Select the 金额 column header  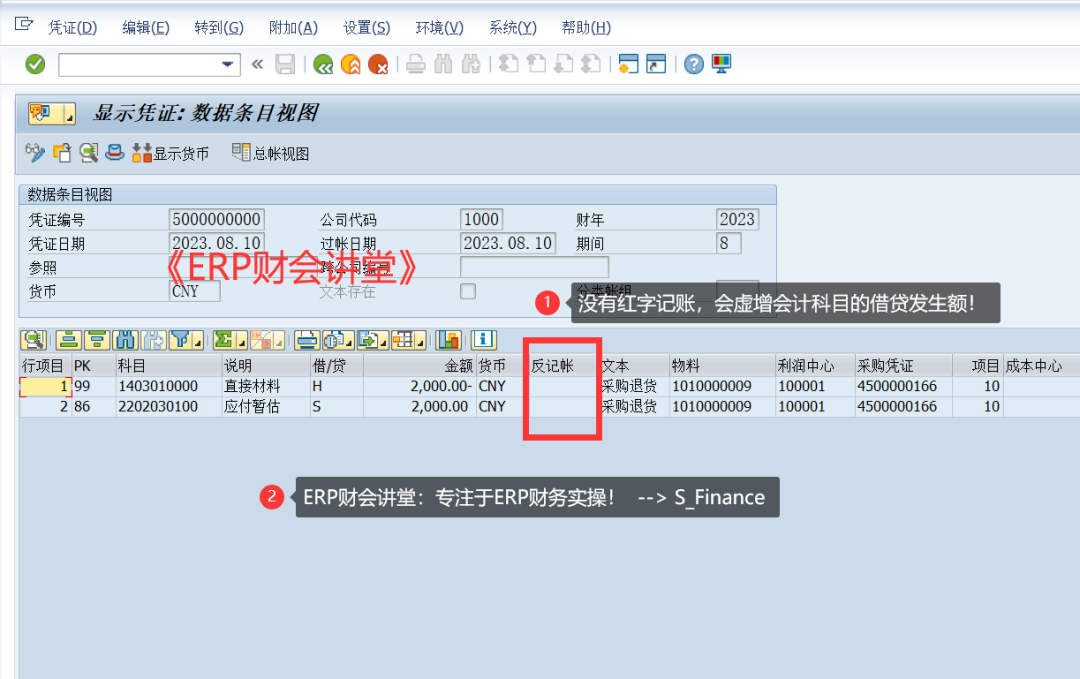418,366
